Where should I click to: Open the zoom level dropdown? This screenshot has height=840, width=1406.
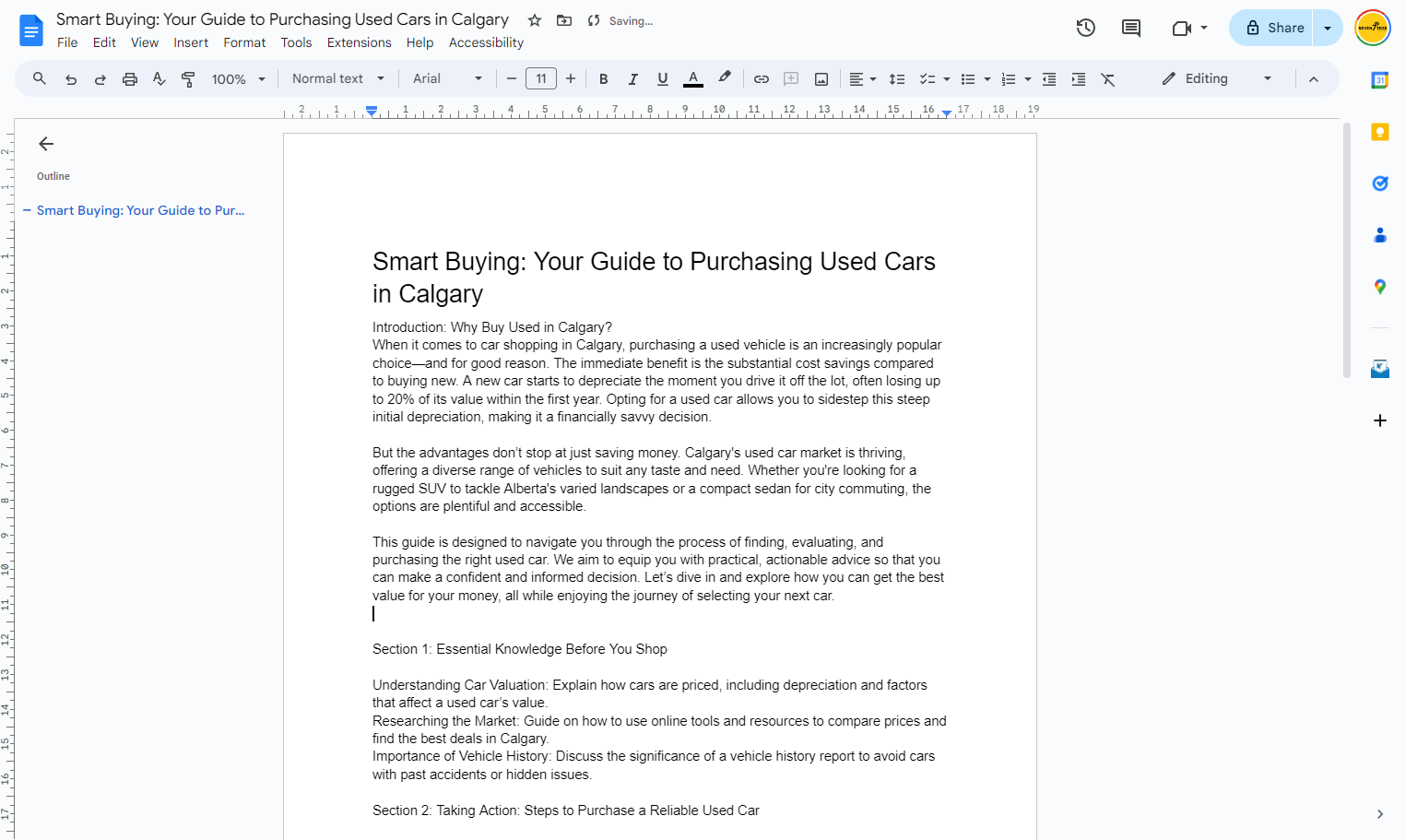click(x=239, y=79)
